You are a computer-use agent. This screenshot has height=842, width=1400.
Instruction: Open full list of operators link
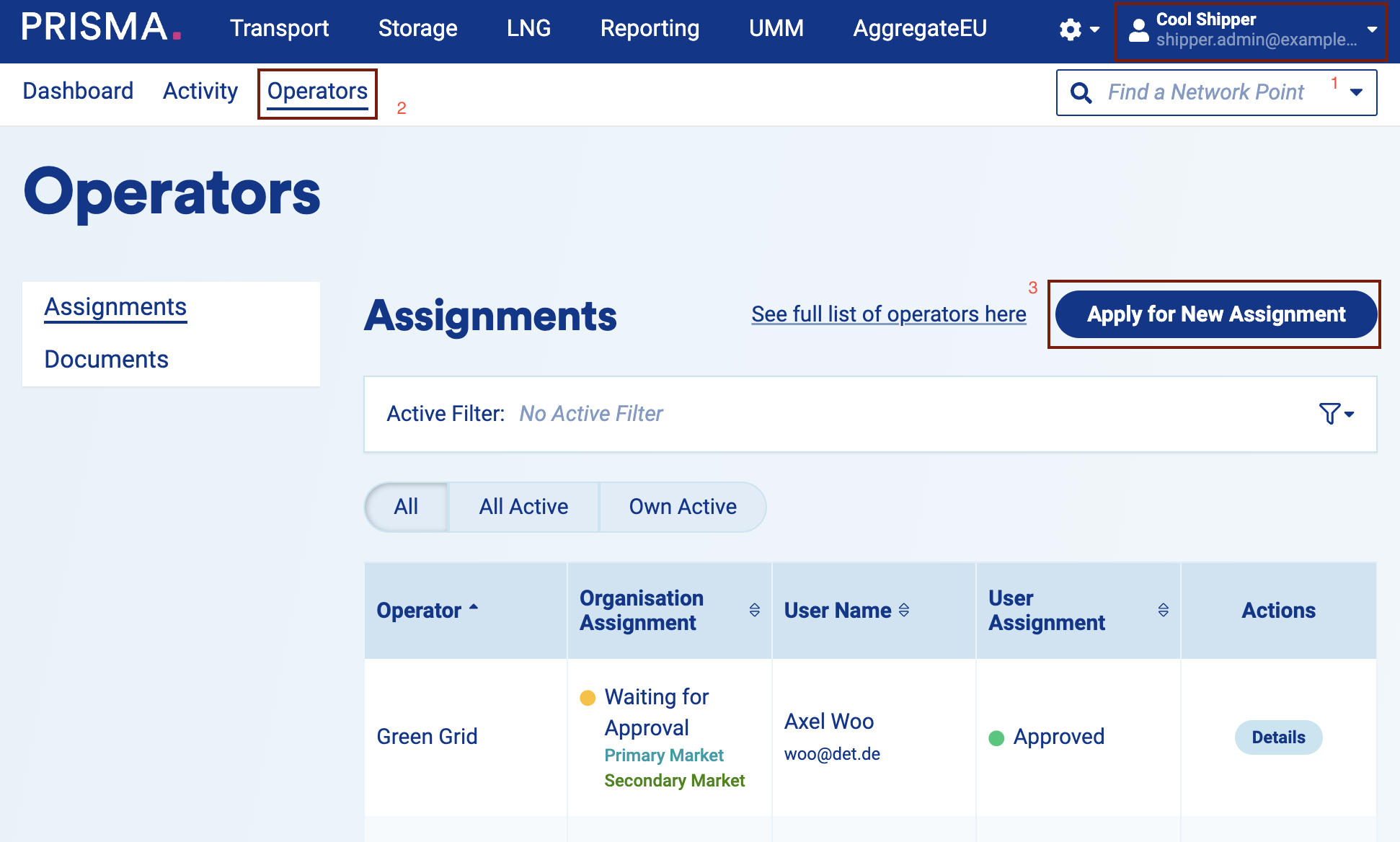(888, 314)
